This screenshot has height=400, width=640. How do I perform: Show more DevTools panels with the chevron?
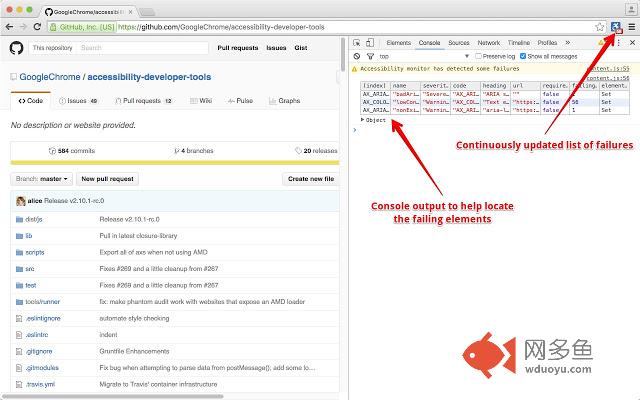567,42
